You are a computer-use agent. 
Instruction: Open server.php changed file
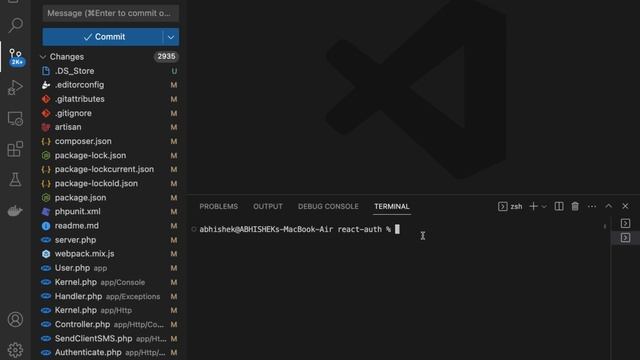pyautogui.click(x=109, y=240)
